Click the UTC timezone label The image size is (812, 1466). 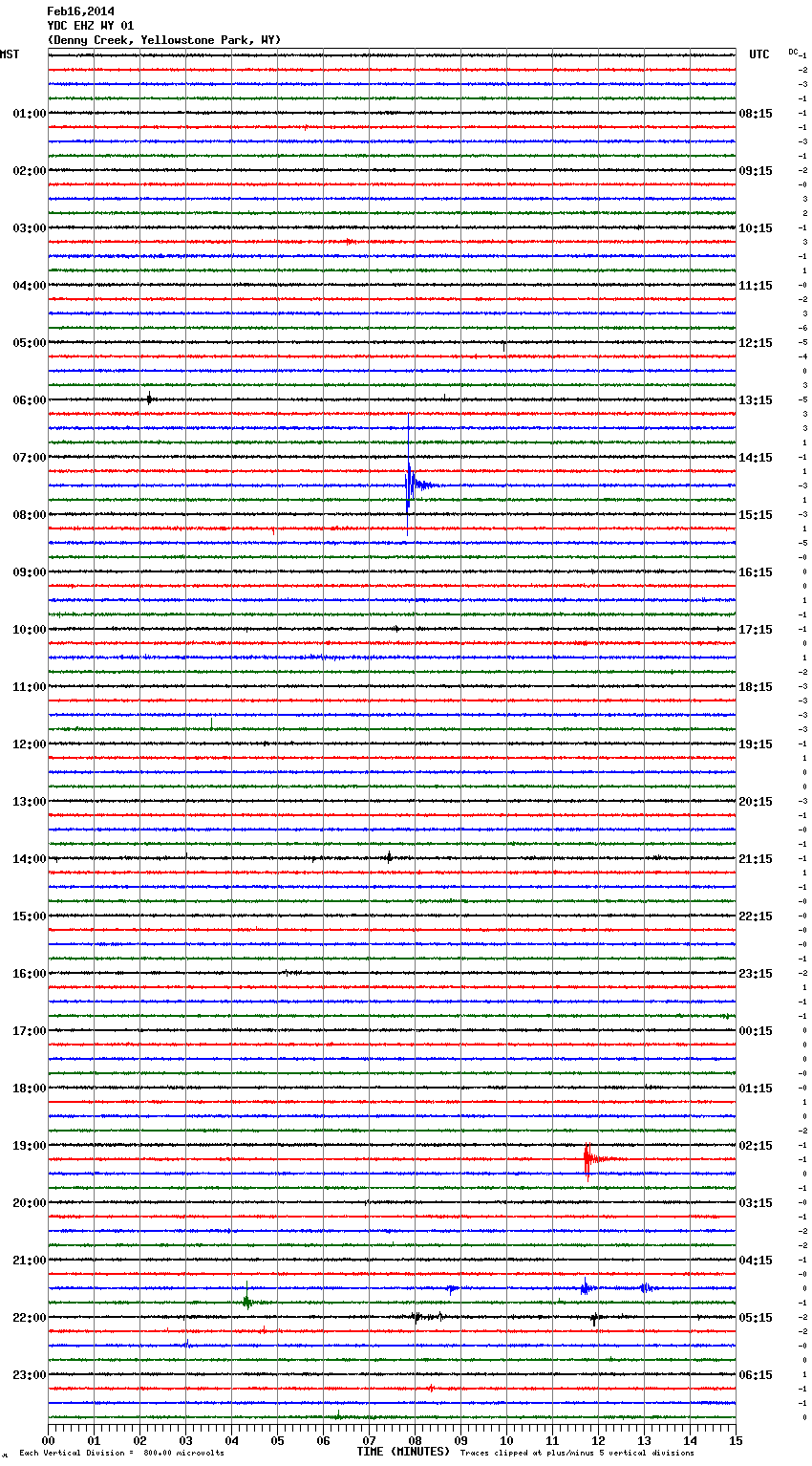pyautogui.click(x=759, y=54)
